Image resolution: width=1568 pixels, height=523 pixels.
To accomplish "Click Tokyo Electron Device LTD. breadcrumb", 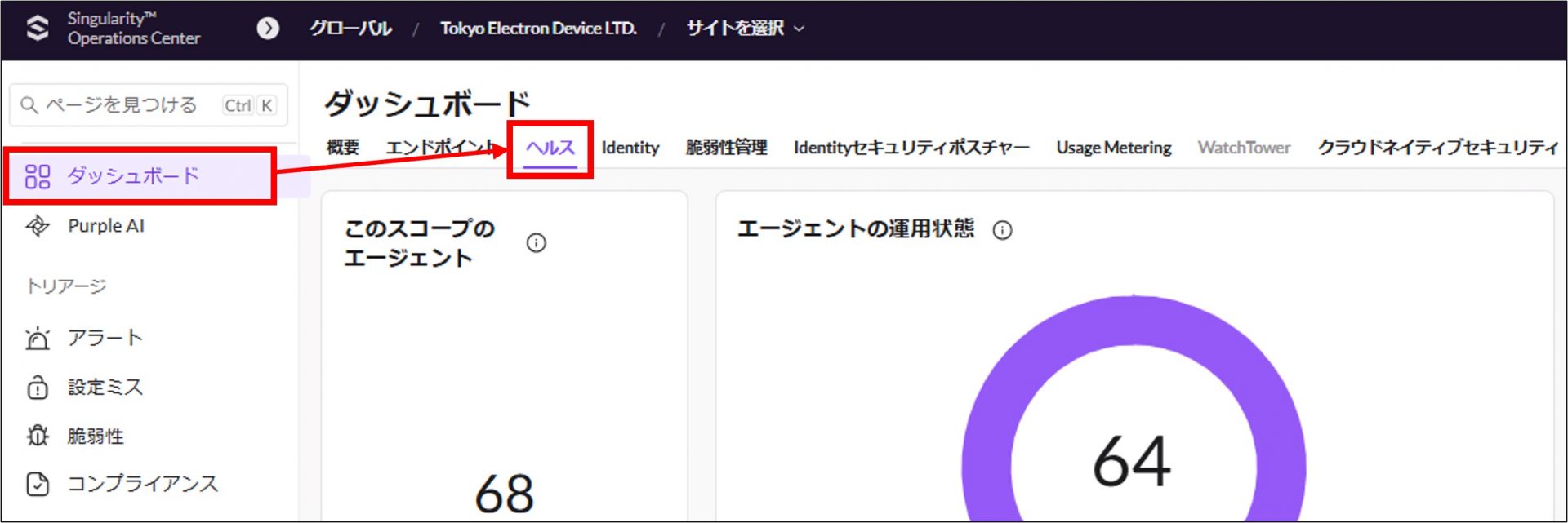I will pos(538,29).
